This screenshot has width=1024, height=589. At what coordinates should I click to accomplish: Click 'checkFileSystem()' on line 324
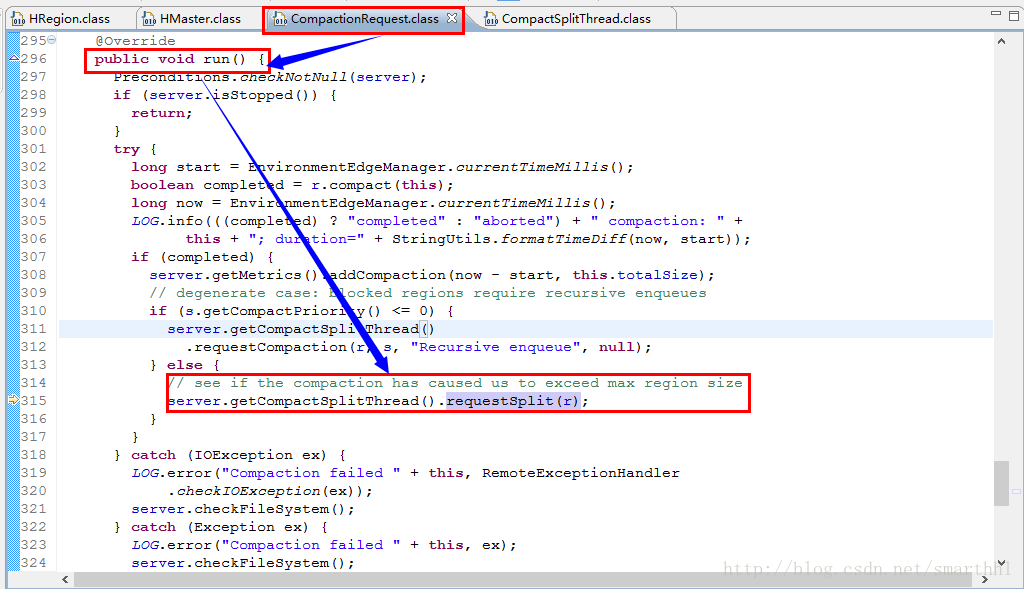click(270, 563)
